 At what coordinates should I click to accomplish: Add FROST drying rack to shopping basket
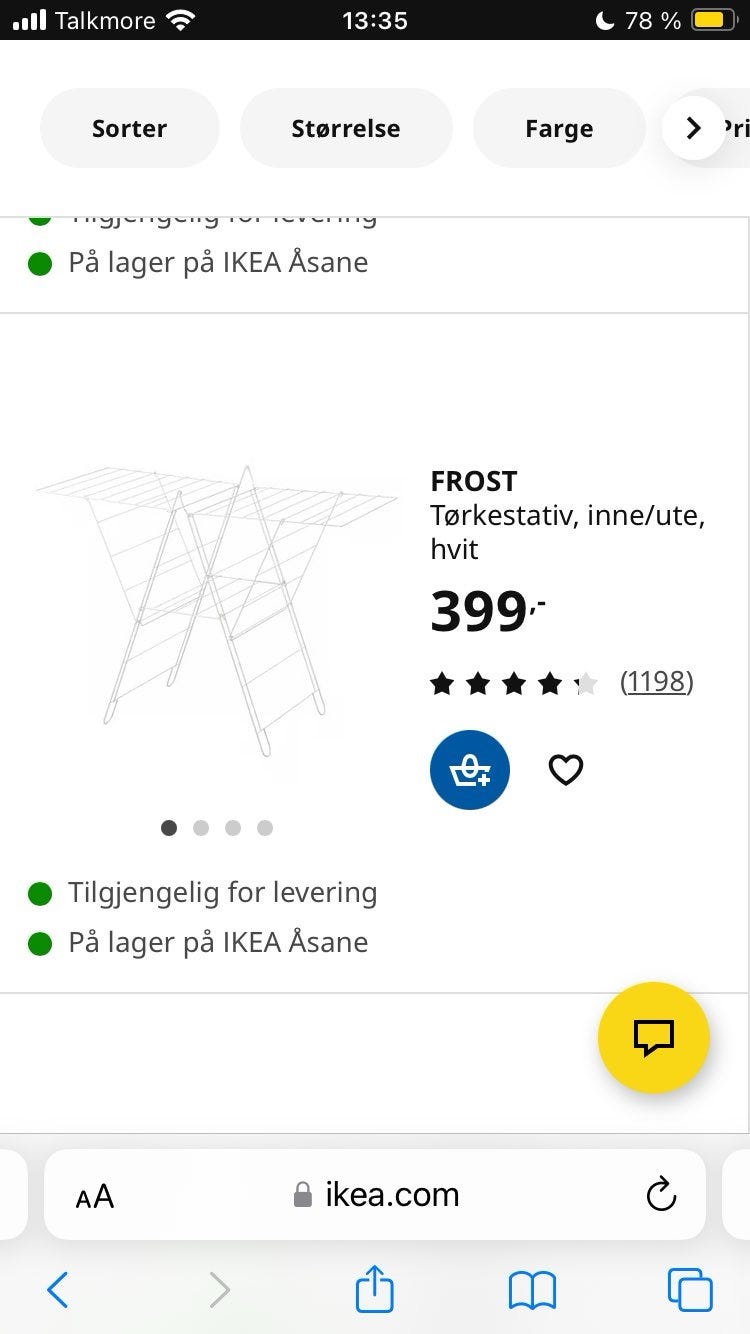(469, 769)
